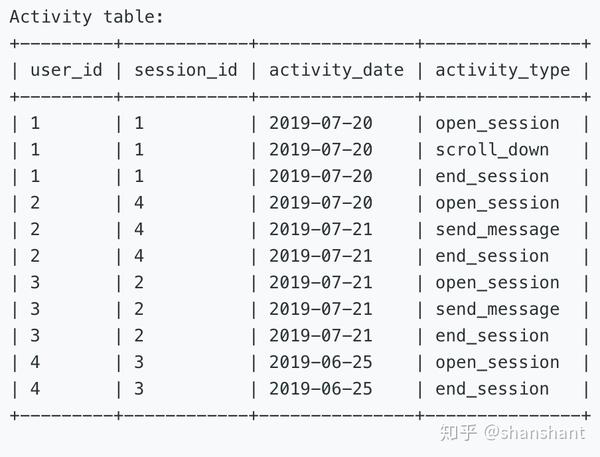Click user_id 3 in the open_session row
Image resolution: width=600 pixels, height=457 pixels.
35,282
